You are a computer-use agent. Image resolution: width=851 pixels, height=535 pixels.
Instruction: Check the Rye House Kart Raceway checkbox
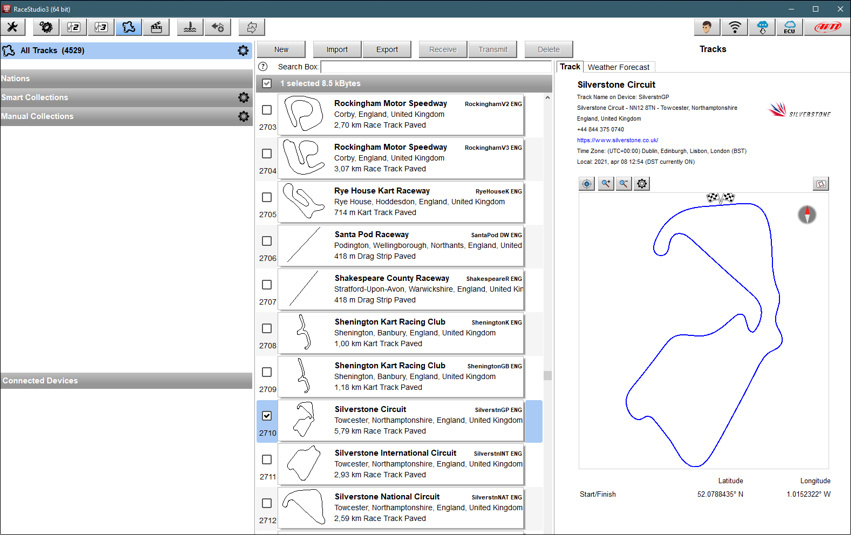coord(267,197)
